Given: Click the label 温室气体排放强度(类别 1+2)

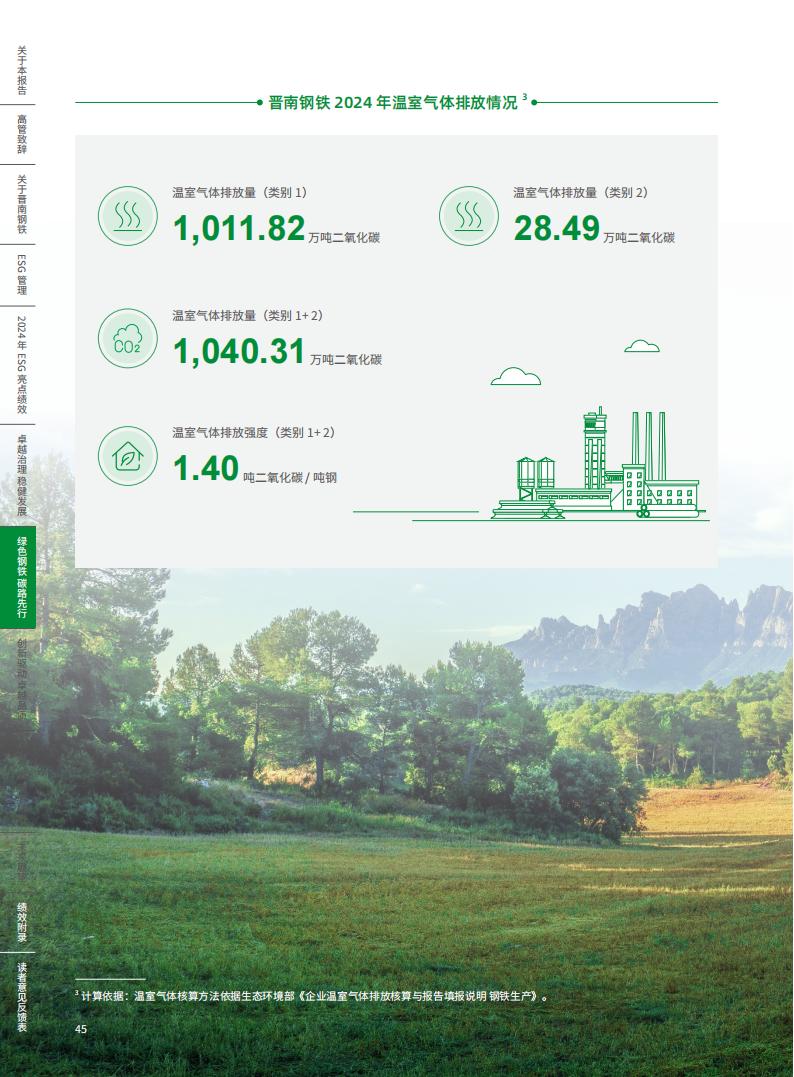Looking at the screenshot, I should coord(254,433).
